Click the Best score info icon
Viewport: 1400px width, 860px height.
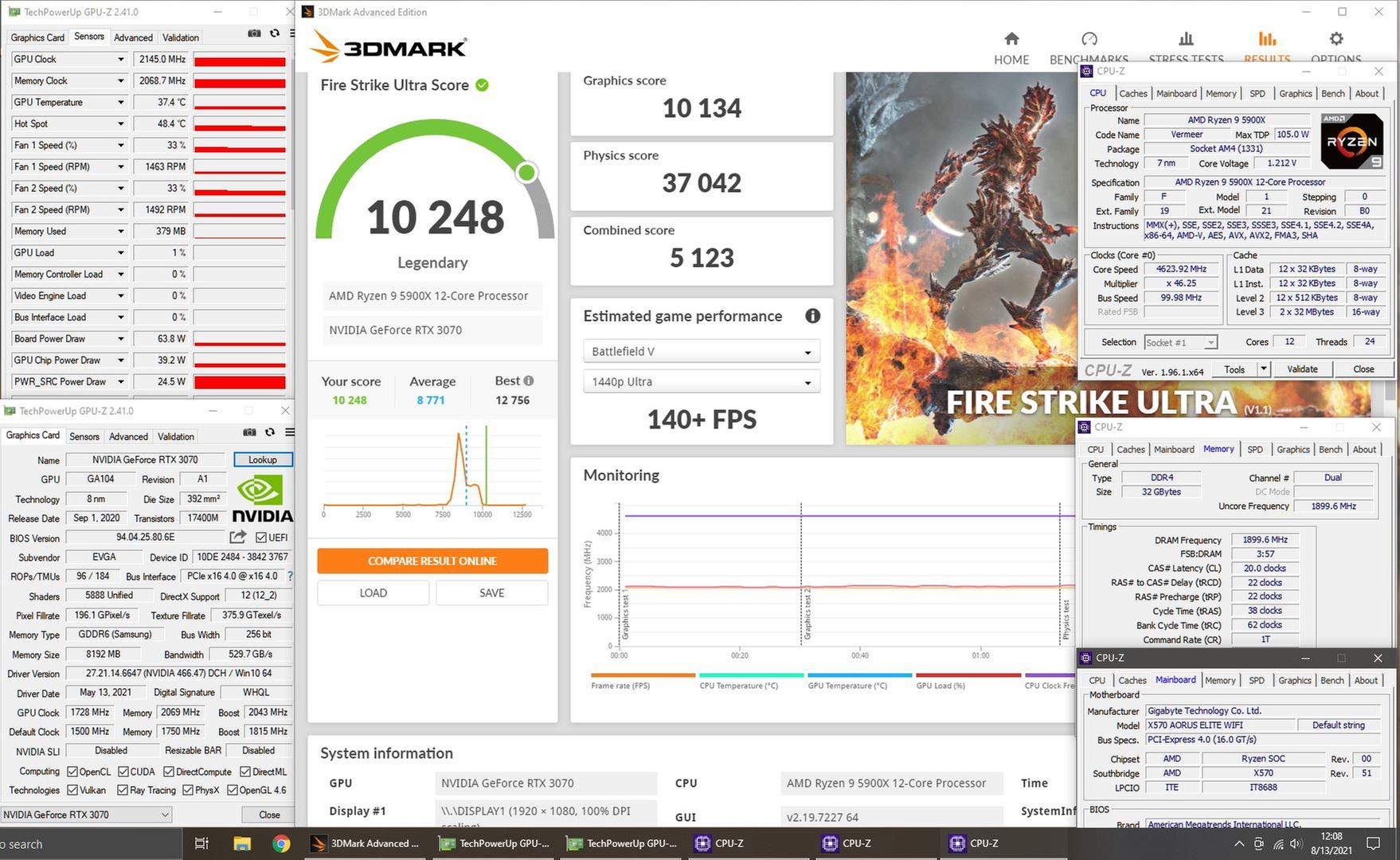529,381
